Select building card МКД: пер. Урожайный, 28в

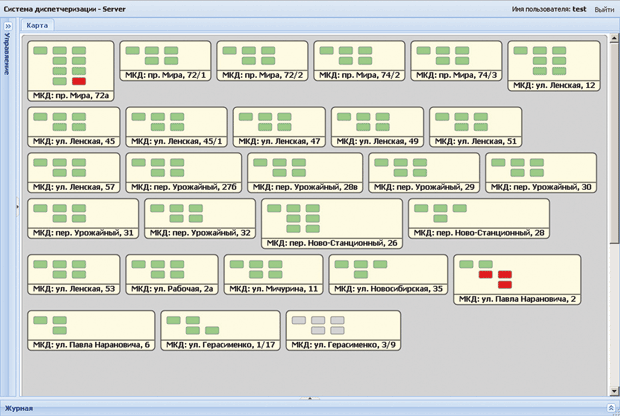click(305, 173)
